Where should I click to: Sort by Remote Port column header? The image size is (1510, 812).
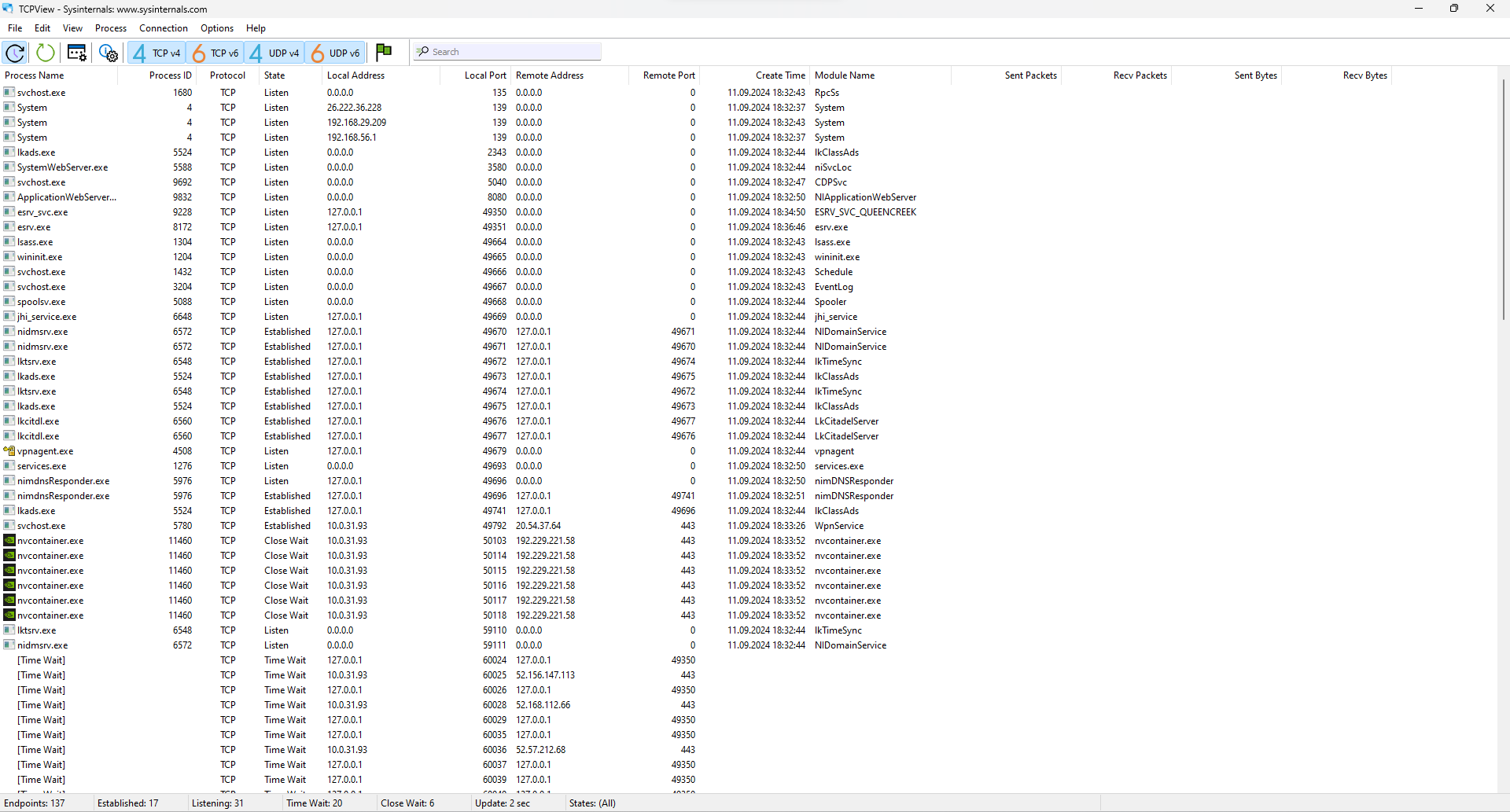click(665, 75)
